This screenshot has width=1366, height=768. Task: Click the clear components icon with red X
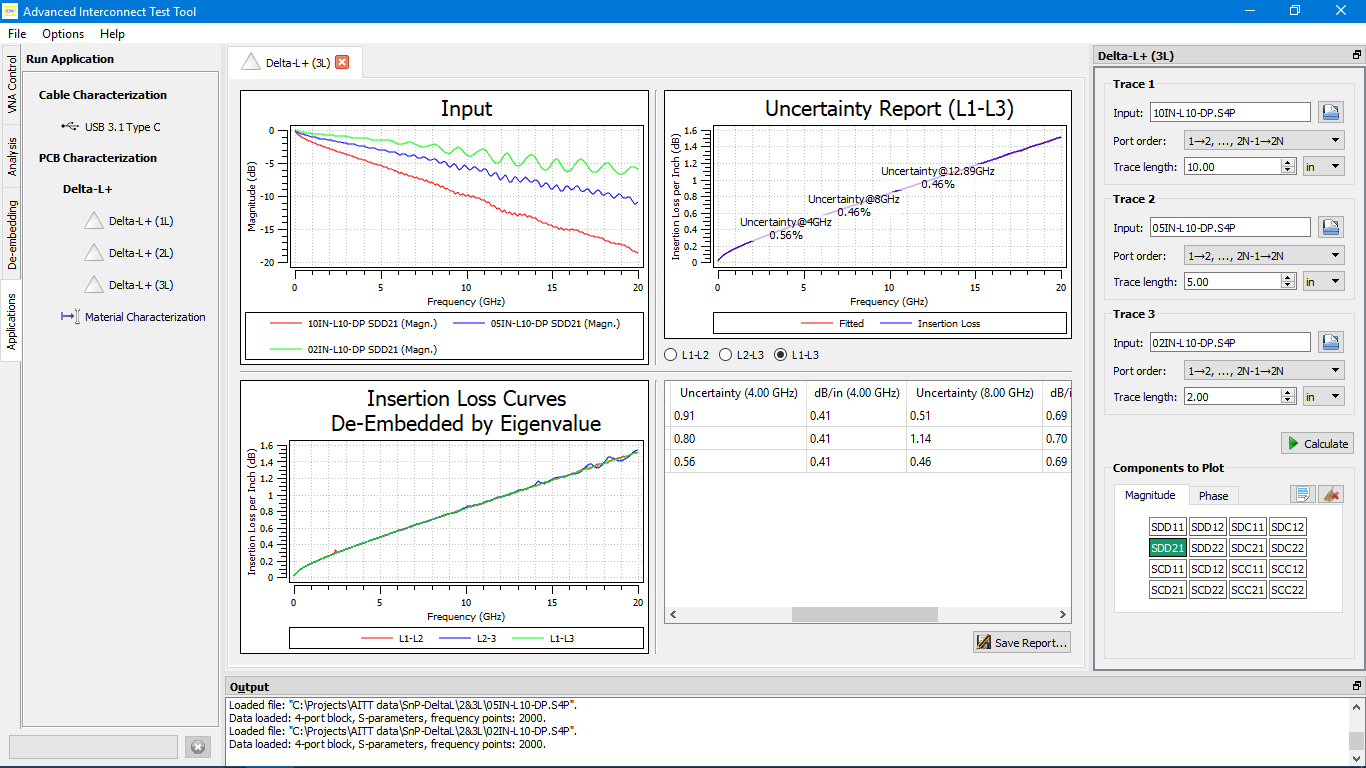1330,494
